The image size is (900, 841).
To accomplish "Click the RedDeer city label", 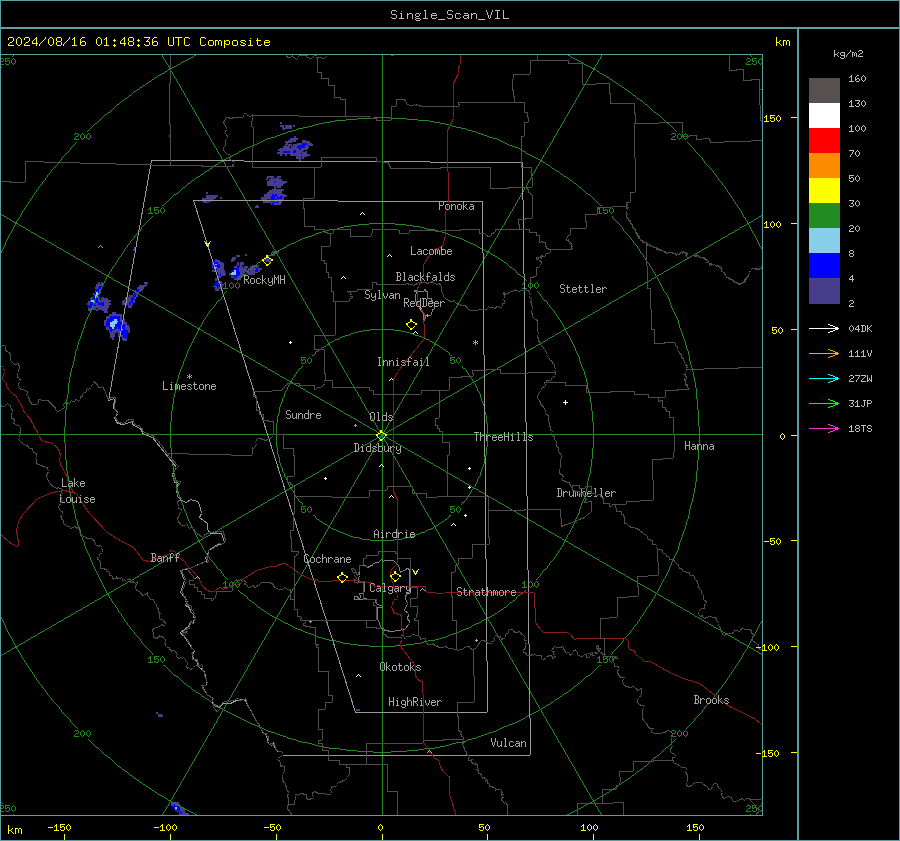I will tap(424, 303).
